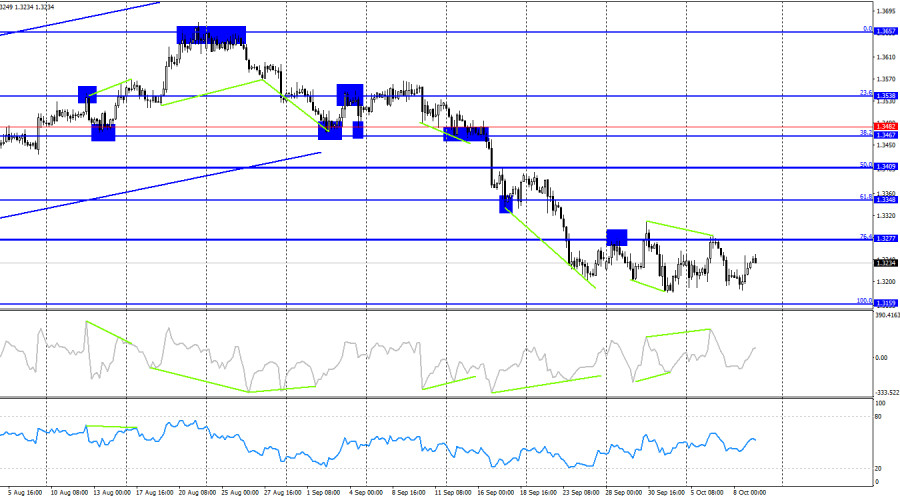Click the red 1.3482 price tag

[x=886, y=126]
